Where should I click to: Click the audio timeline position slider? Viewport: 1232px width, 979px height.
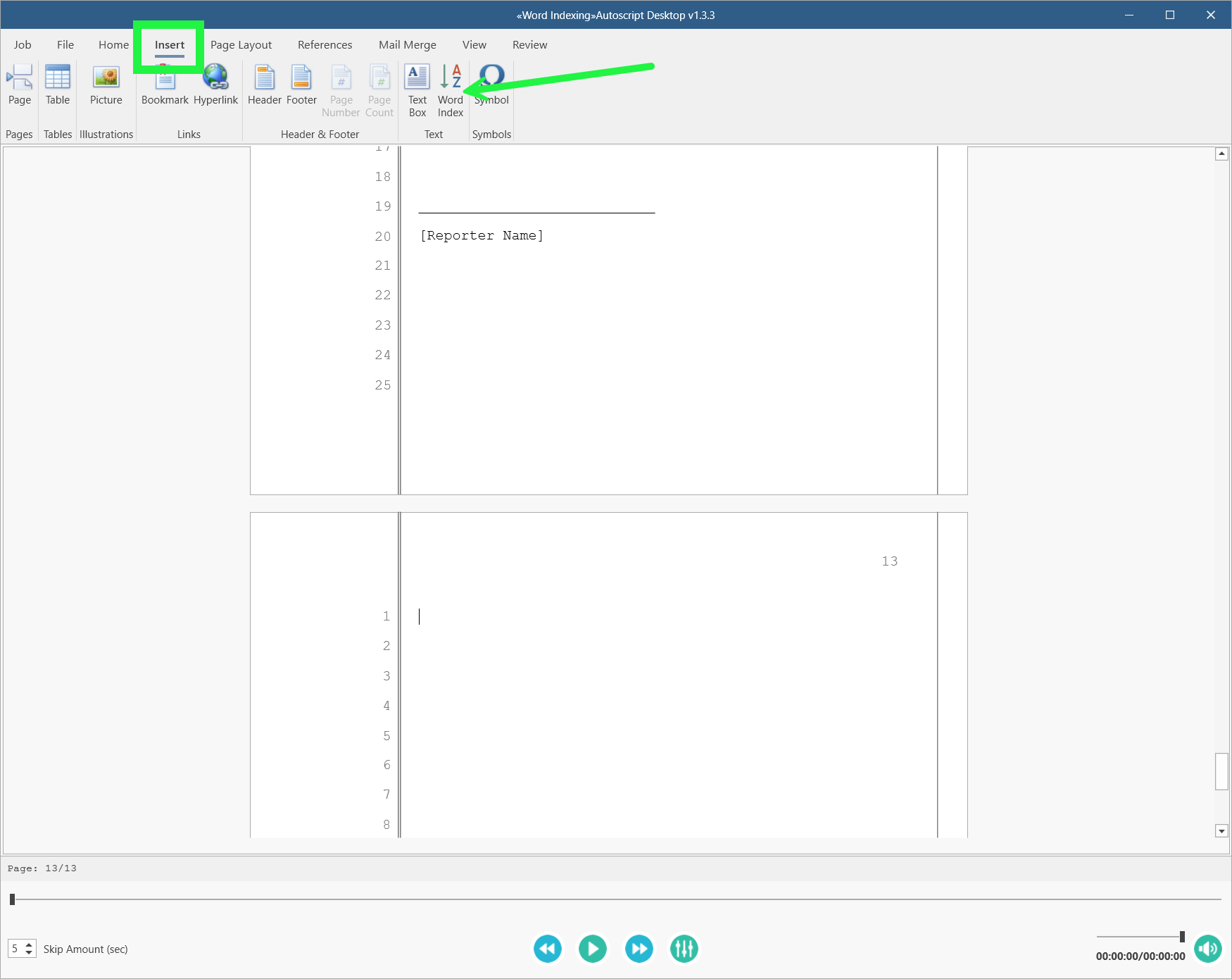[12, 899]
